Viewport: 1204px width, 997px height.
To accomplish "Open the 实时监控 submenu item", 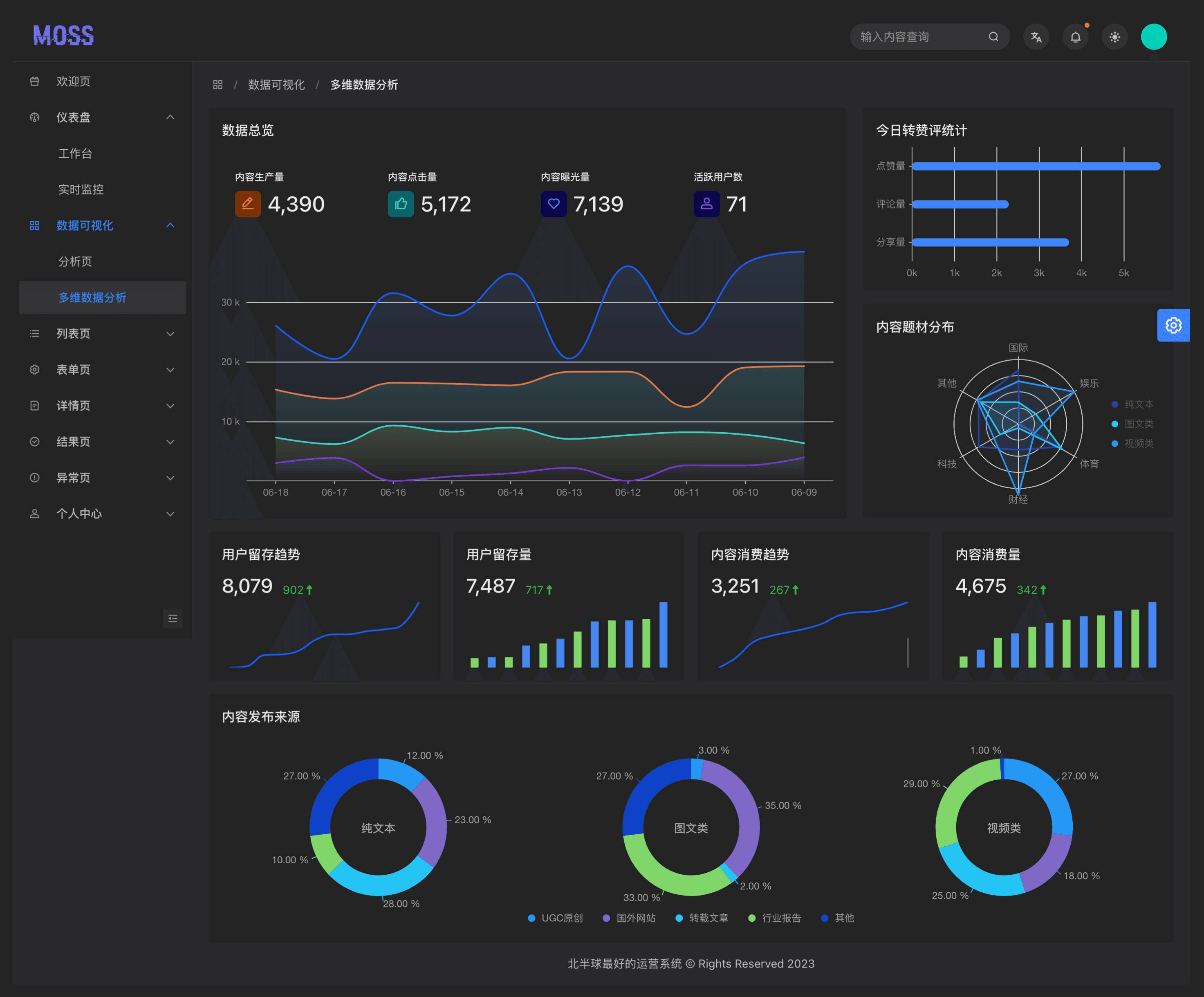I will (x=102, y=189).
